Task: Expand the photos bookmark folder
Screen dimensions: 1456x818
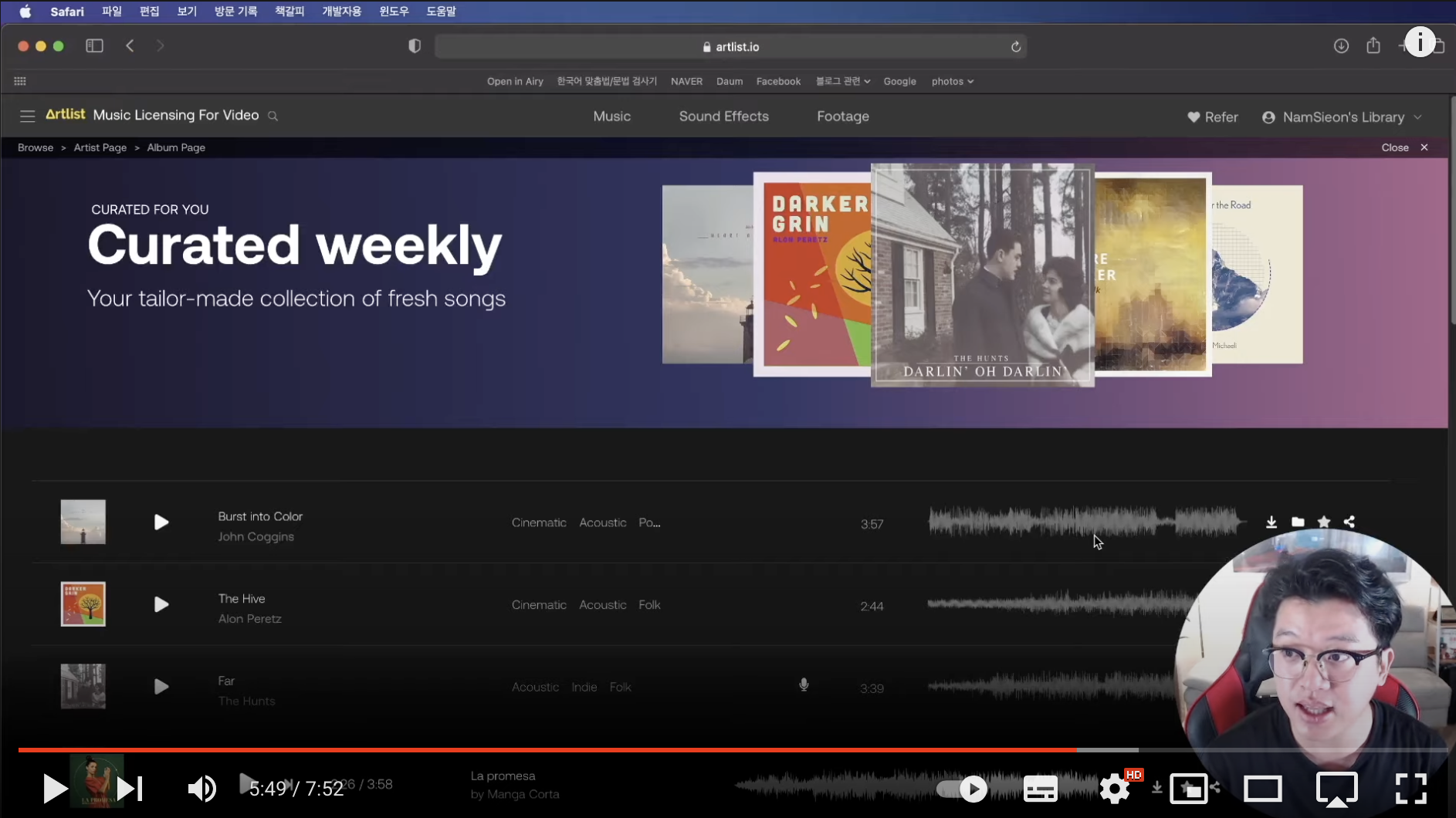Action: pos(952,82)
